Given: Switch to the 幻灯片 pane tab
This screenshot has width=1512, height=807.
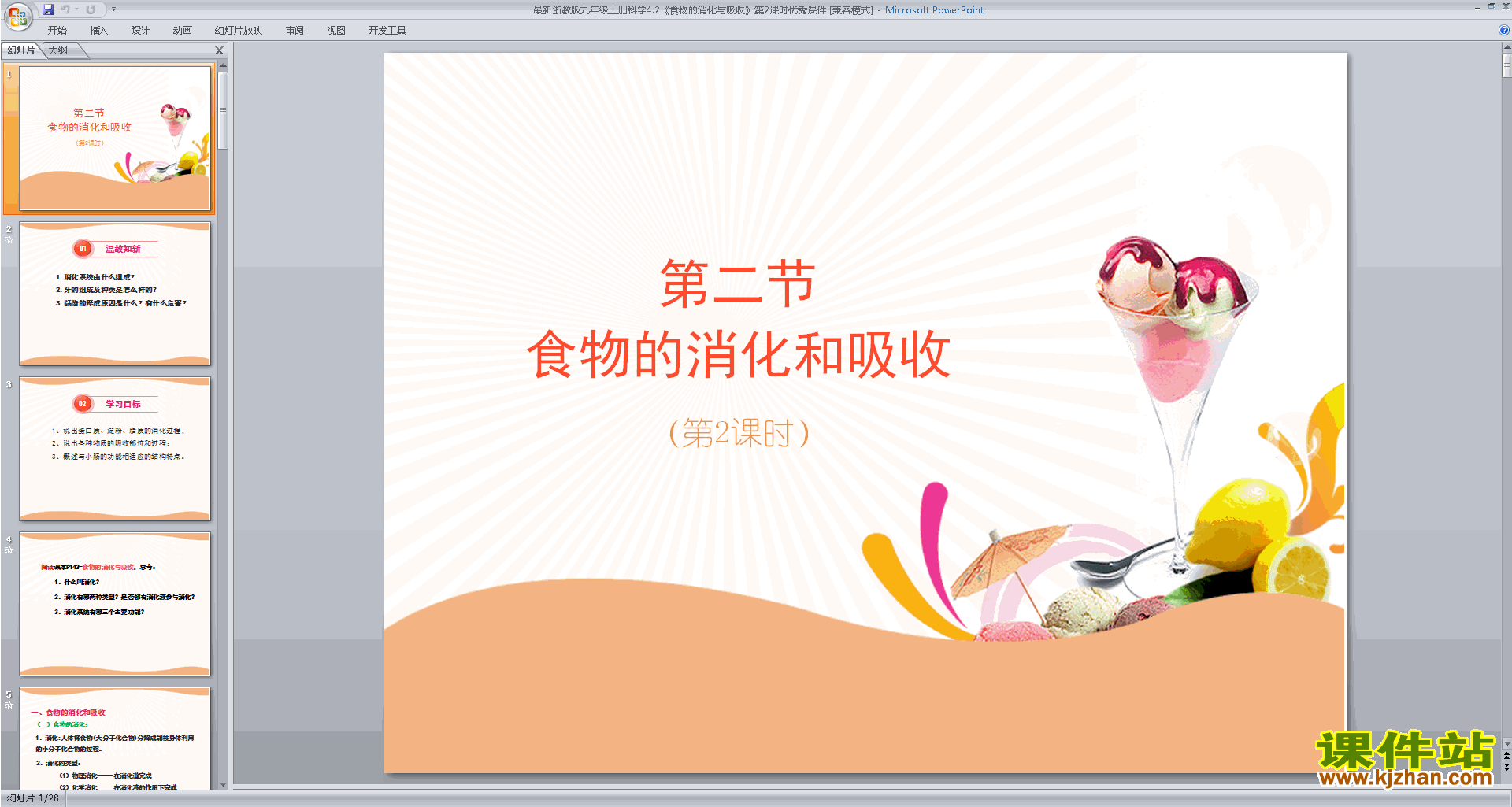Looking at the screenshot, I should (x=21, y=50).
